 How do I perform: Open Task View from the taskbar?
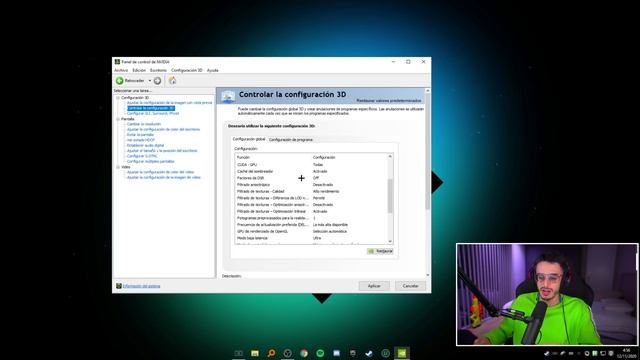239,353
